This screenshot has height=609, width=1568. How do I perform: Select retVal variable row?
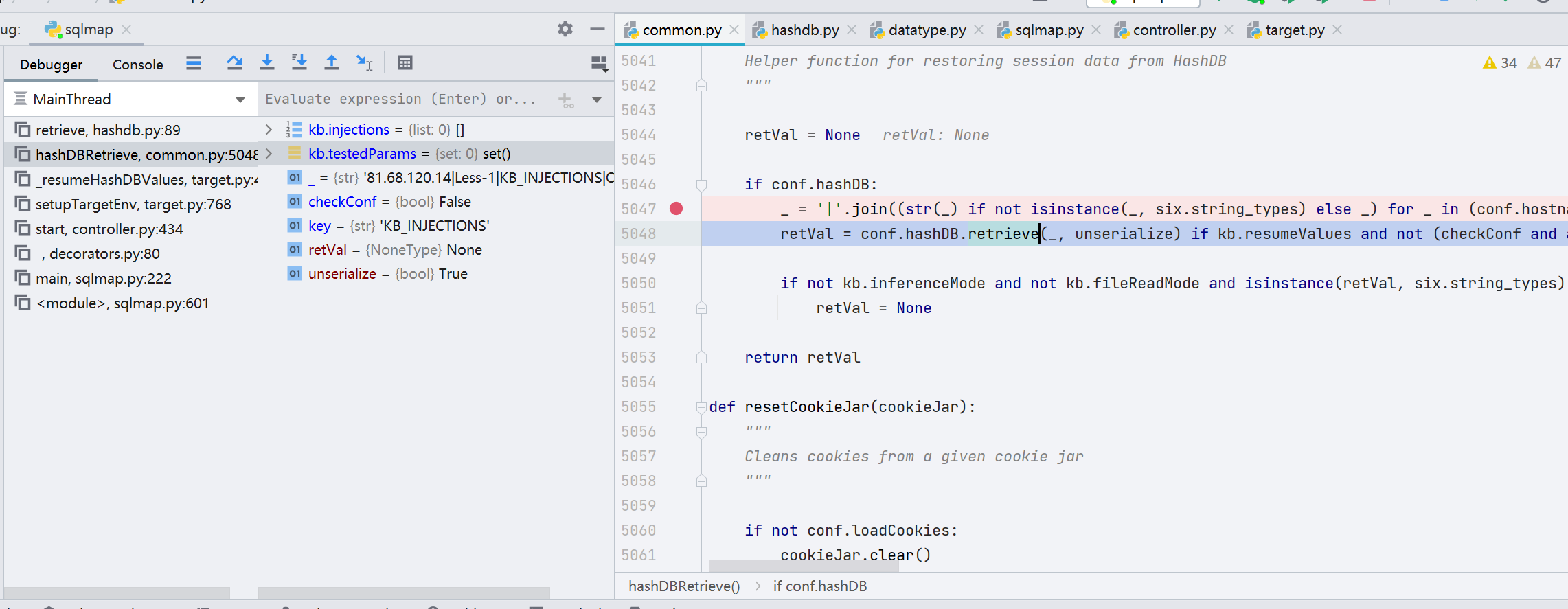pos(436,250)
